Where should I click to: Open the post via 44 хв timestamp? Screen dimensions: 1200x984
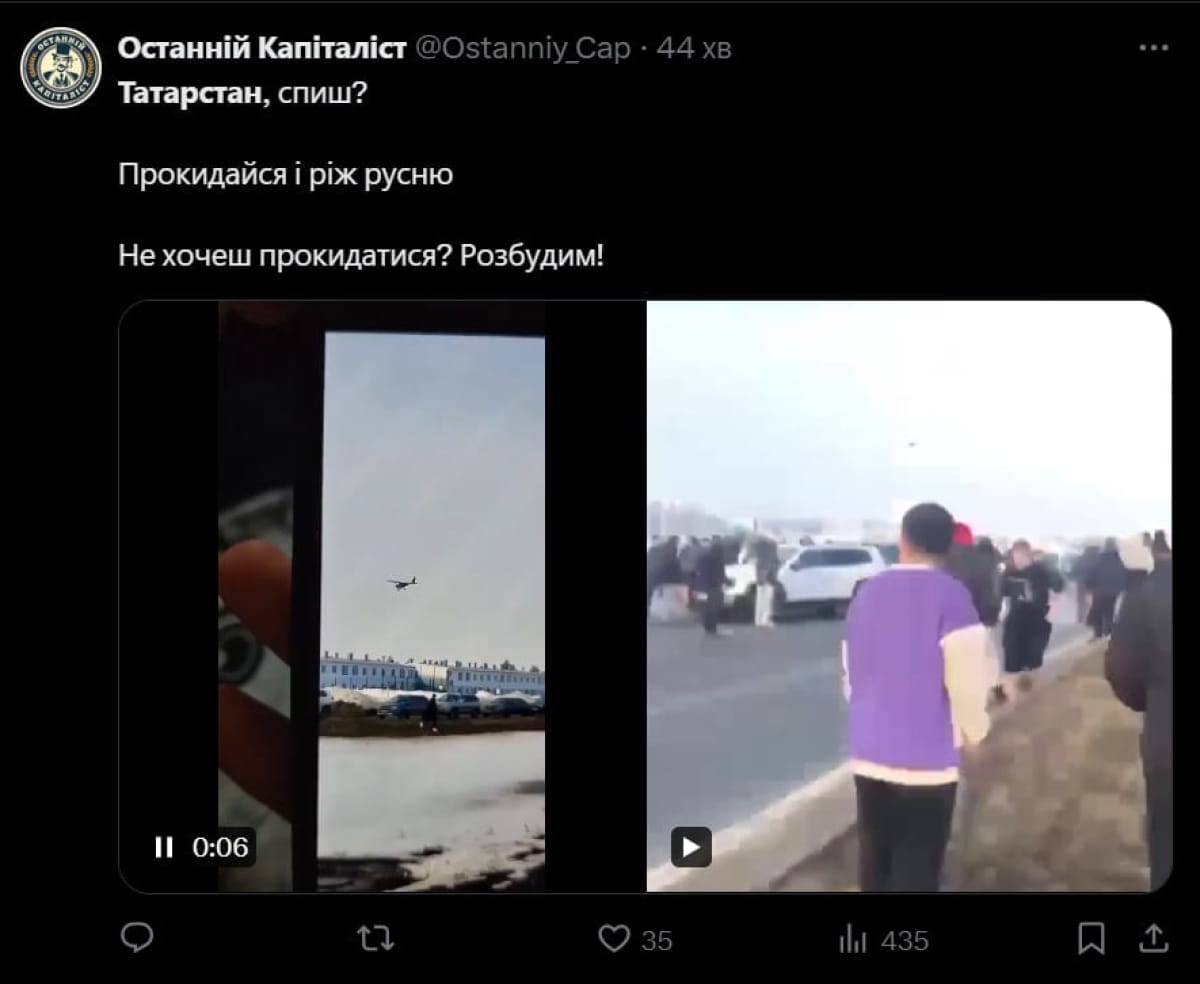click(x=694, y=48)
